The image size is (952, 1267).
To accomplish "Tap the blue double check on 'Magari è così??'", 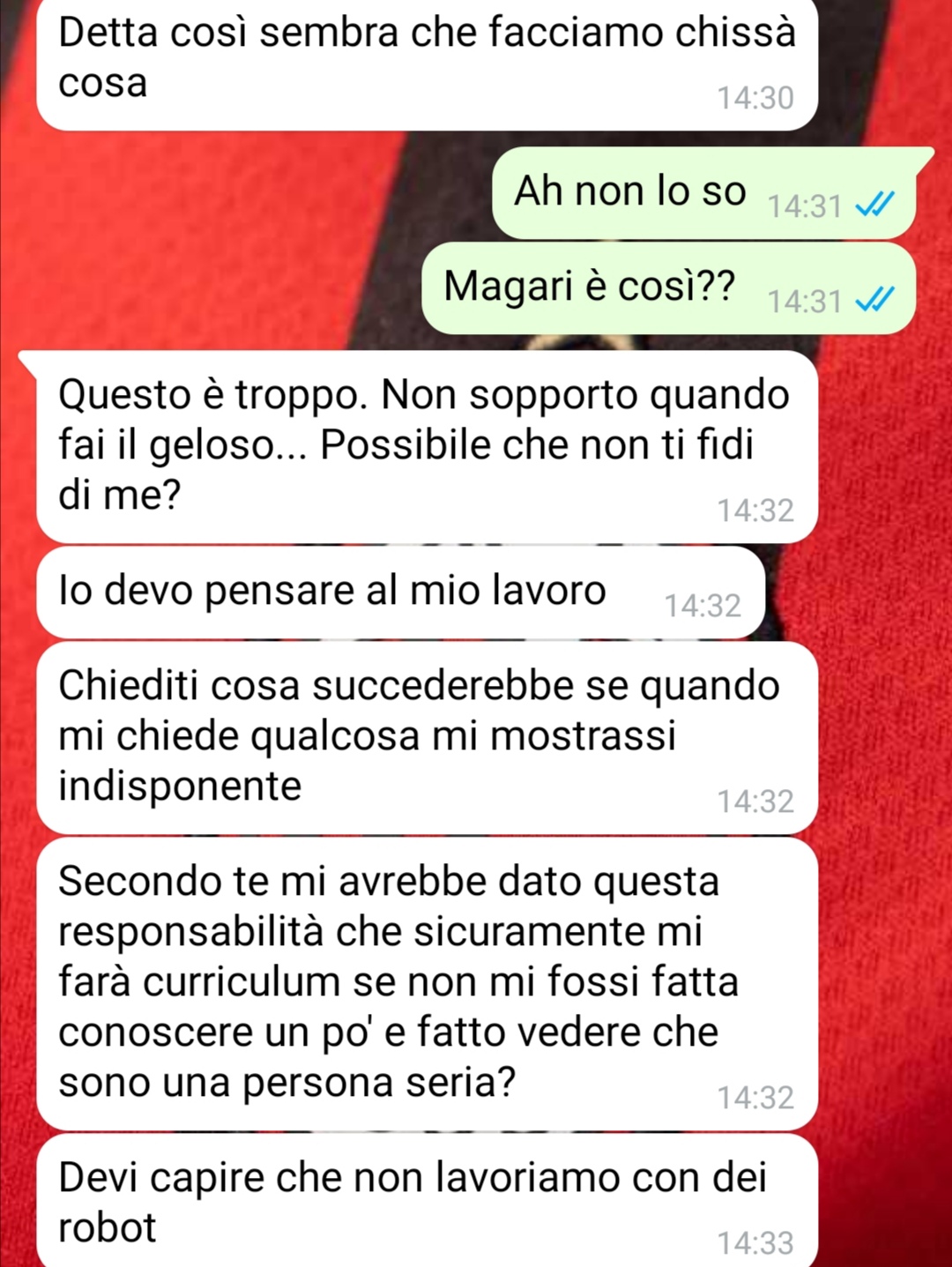I will click(874, 301).
